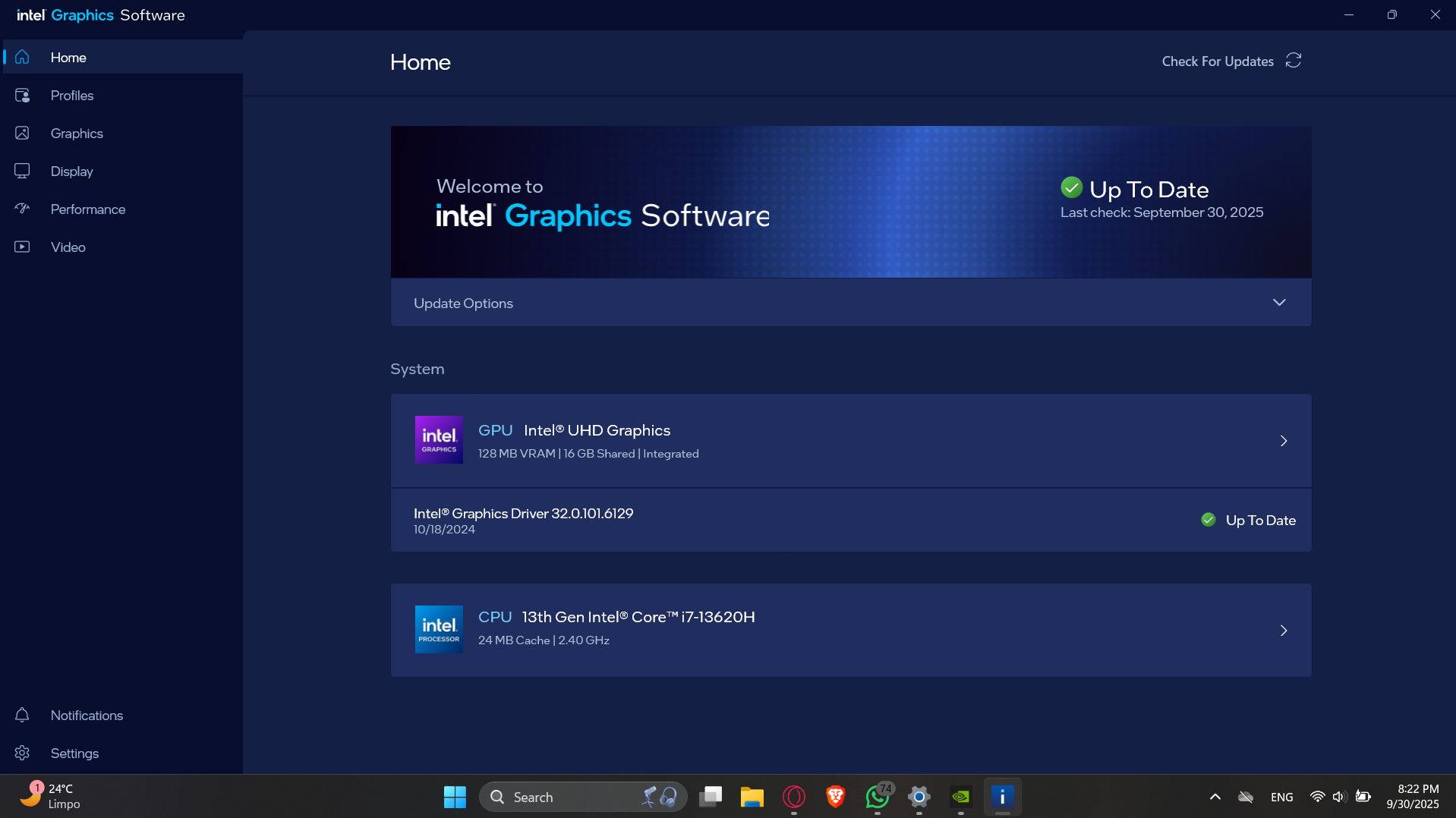Open the clock and date flyout
The width and height of the screenshot is (1456, 818).
point(1412,797)
